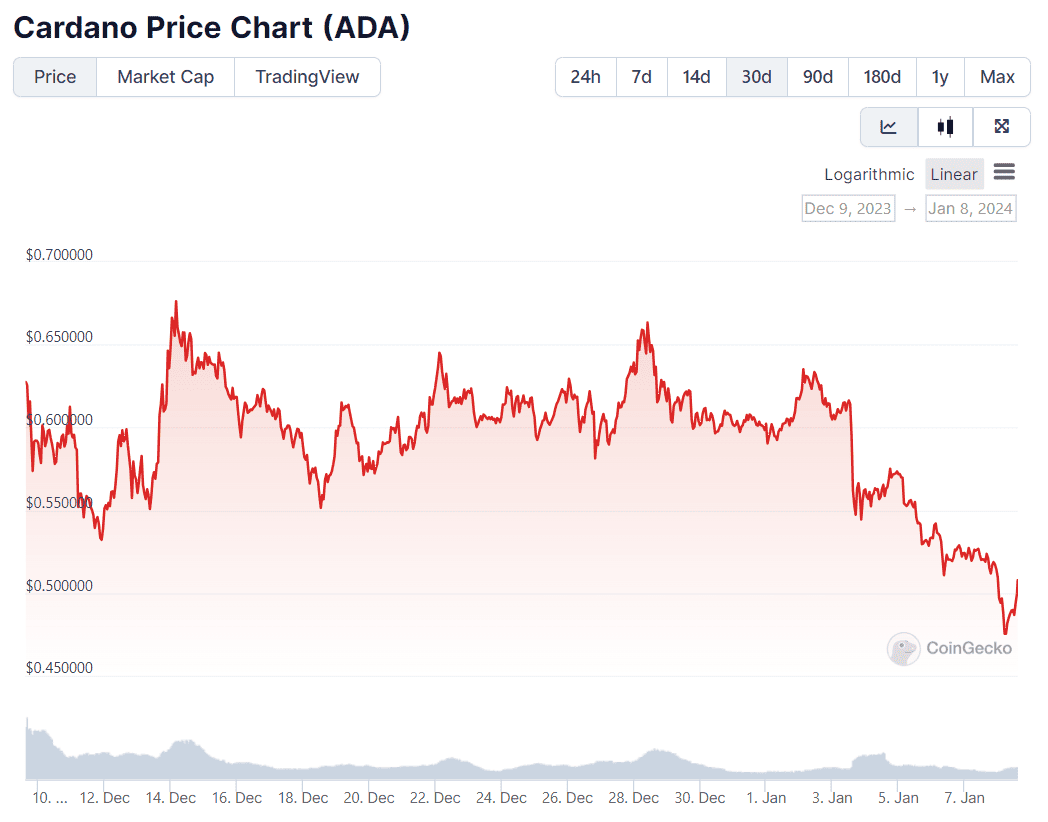Screen dimensions: 1048x822
Task: Select the 90d time range
Action: point(817,76)
